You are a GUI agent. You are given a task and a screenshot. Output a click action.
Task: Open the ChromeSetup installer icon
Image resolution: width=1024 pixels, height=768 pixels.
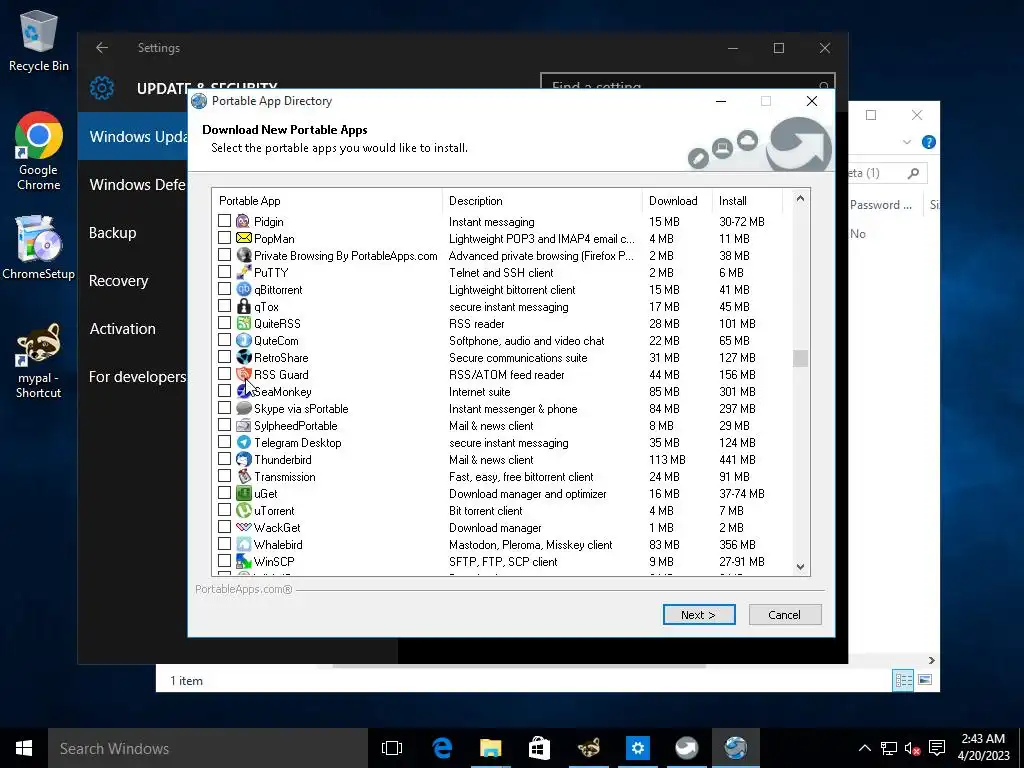[x=39, y=248]
